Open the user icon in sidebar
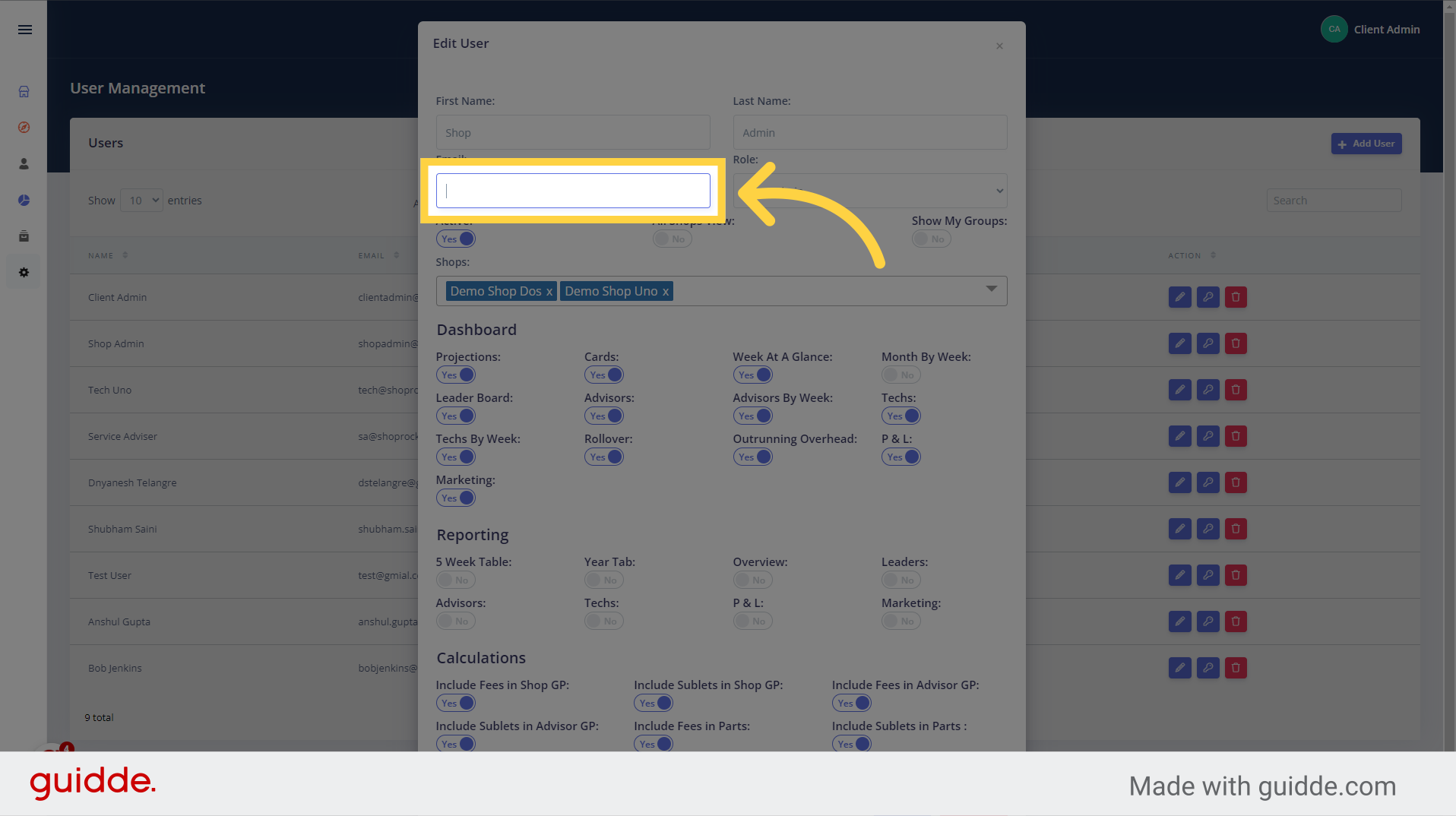The height and width of the screenshot is (816, 1456). pos(24,163)
